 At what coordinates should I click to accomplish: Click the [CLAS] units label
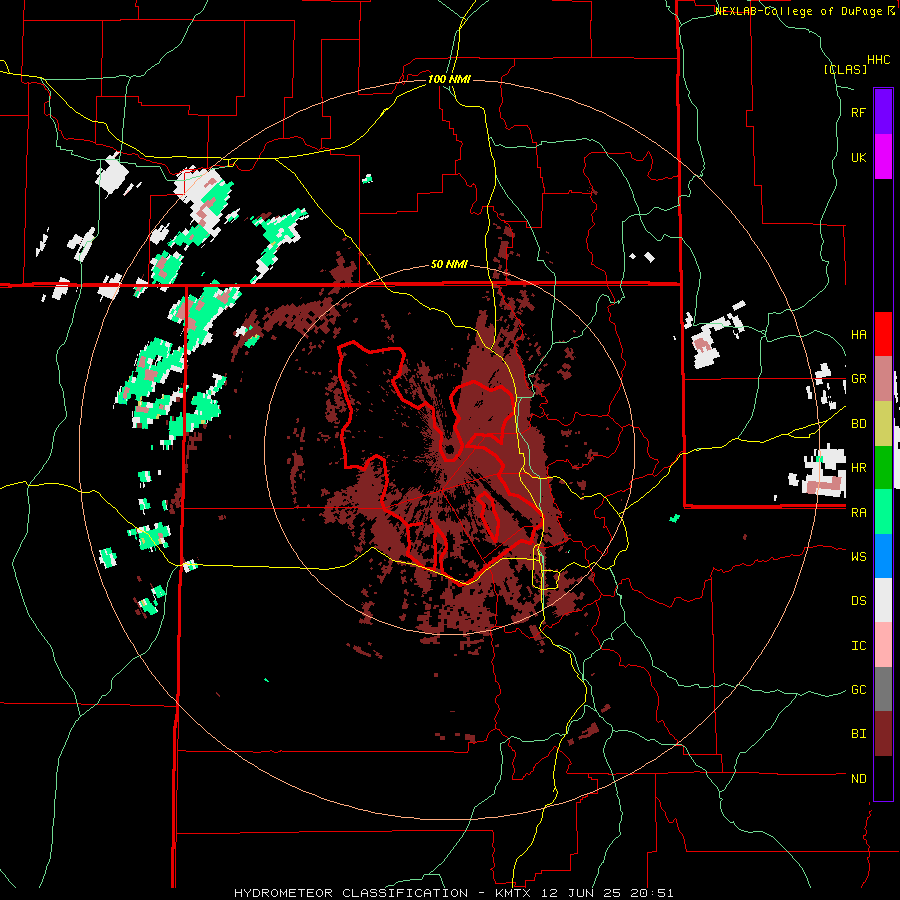845,69
